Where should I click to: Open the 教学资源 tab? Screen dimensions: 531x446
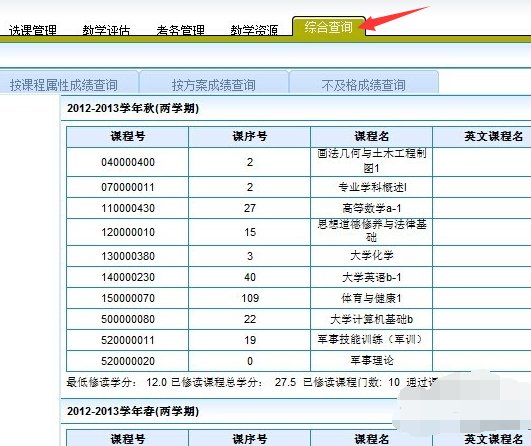point(254,30)
